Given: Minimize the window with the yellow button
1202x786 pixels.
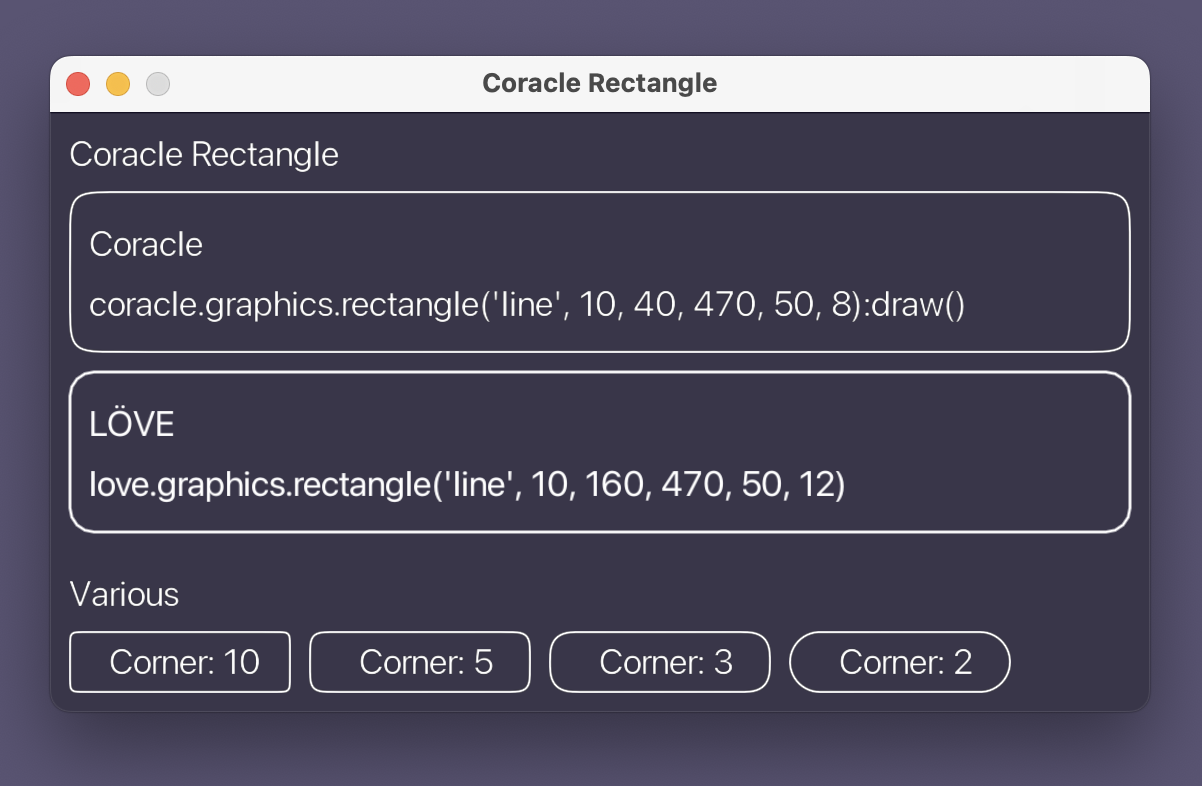Looking at the screenshot, I should point(118,84).
